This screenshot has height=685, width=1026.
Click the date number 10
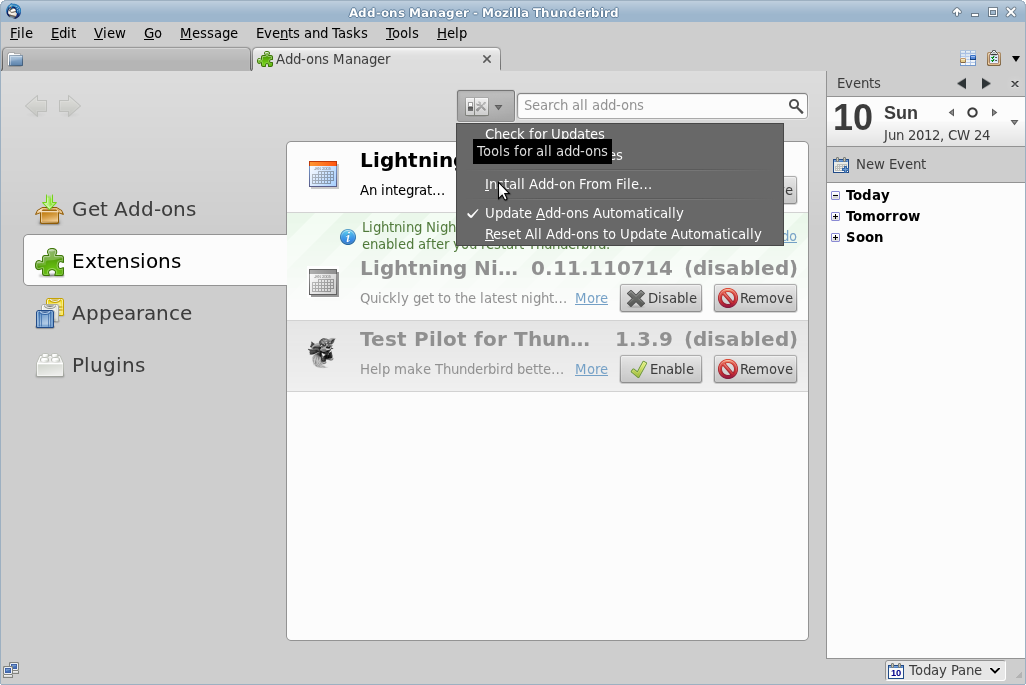pos(853,118)
